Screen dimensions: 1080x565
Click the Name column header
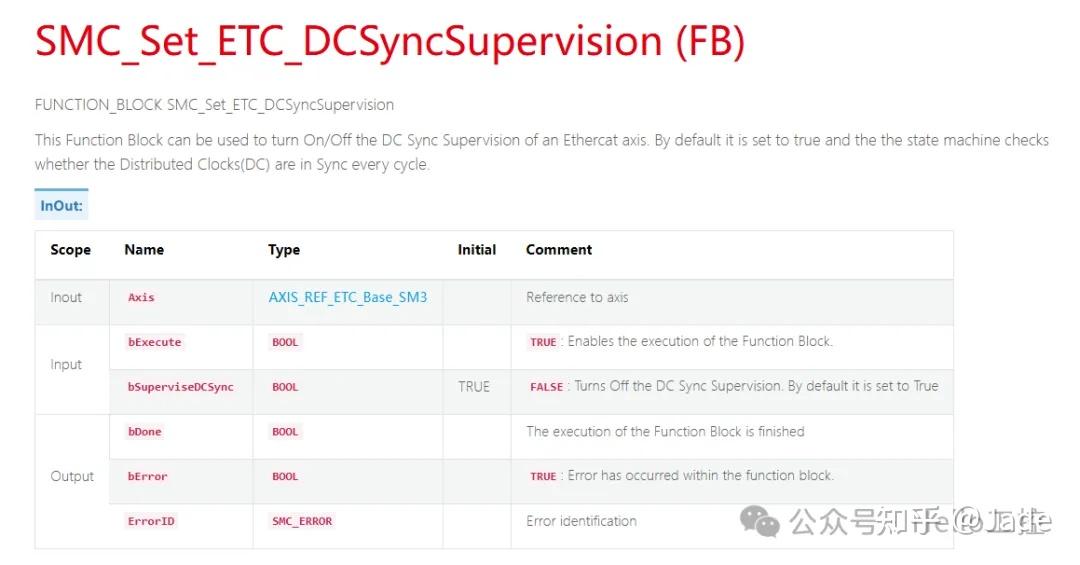pos(144,250)
